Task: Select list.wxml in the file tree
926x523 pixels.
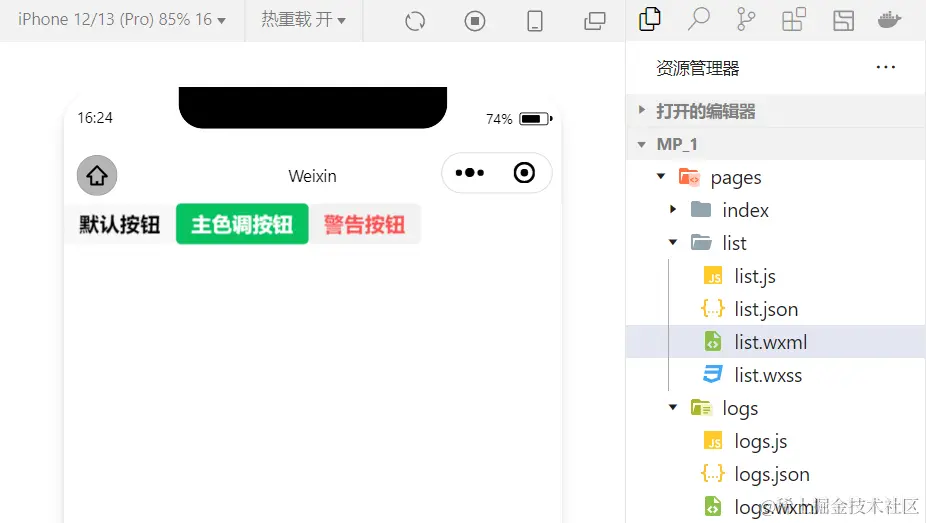Action: pos(776,342)
